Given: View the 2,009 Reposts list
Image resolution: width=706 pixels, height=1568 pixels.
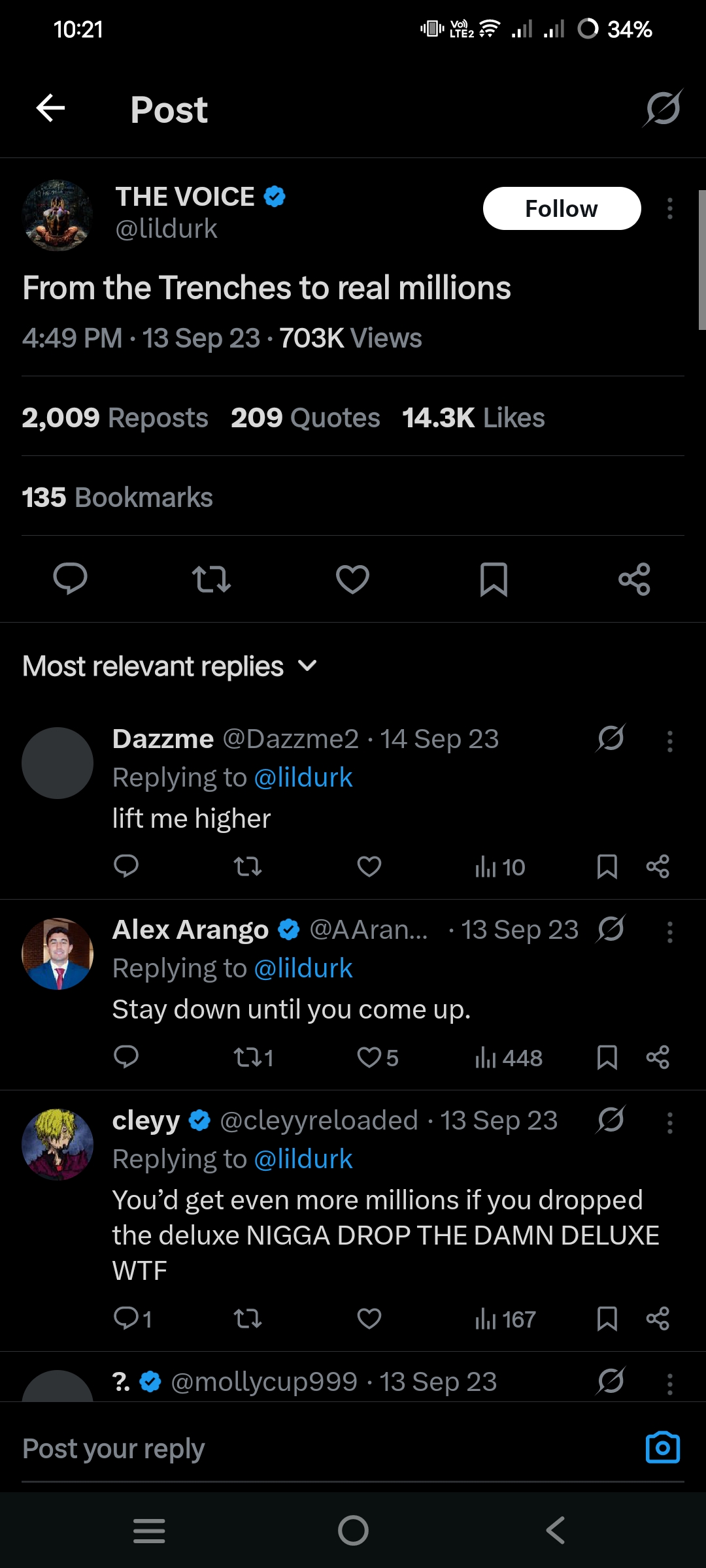Looking at the screenshot, I should [x=115, y=418].
